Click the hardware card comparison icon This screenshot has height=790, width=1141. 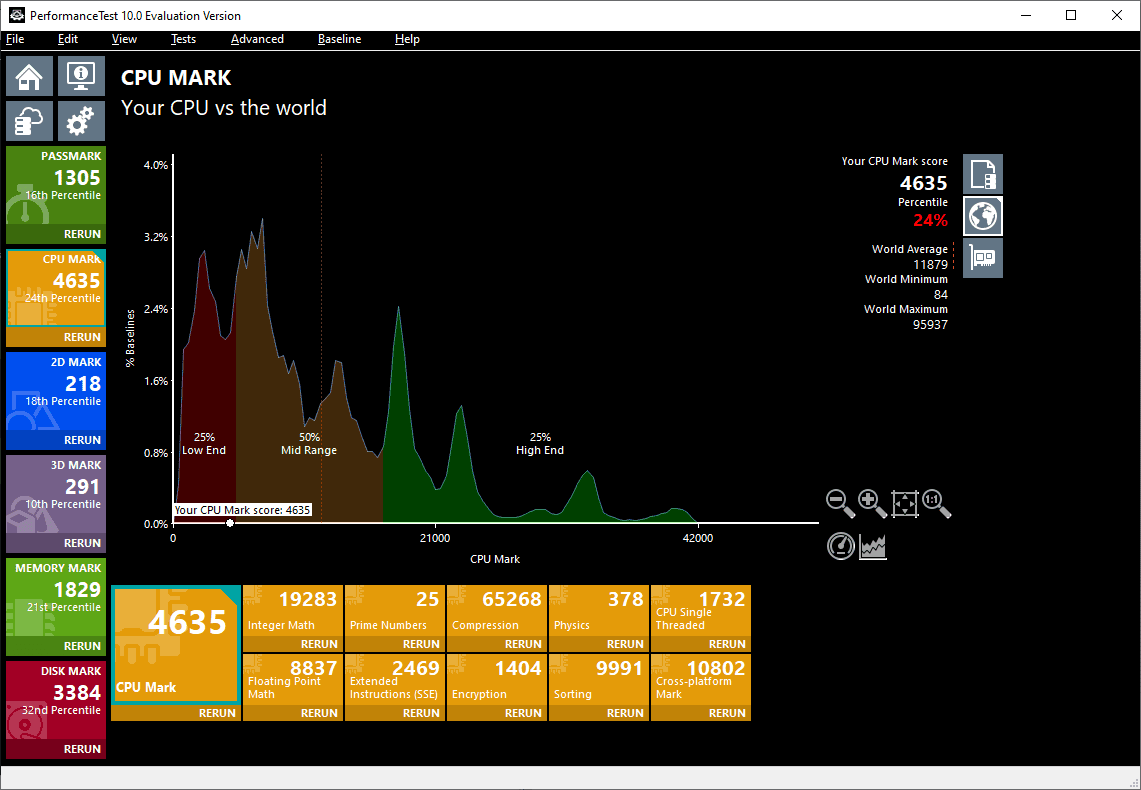[983, 258]
